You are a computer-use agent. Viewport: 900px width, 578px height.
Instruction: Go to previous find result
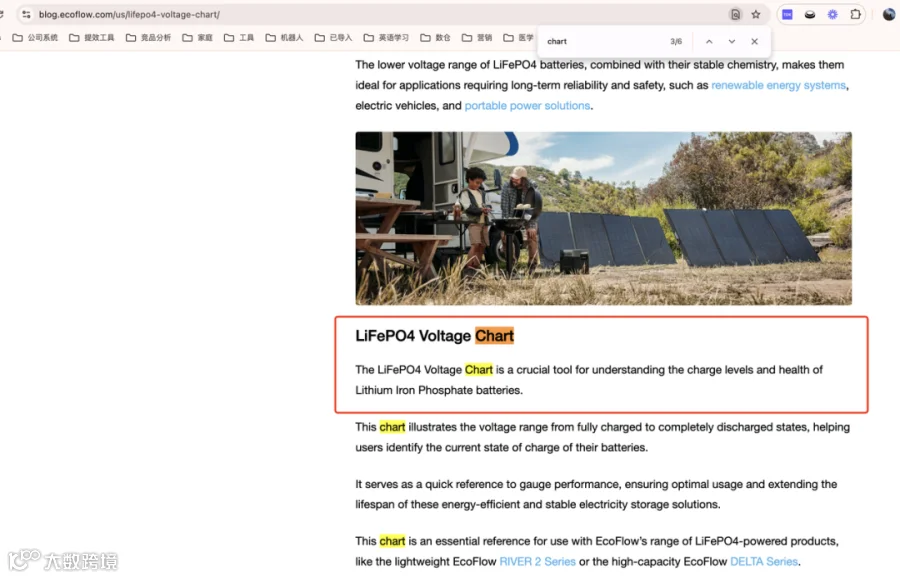point(709,41)
